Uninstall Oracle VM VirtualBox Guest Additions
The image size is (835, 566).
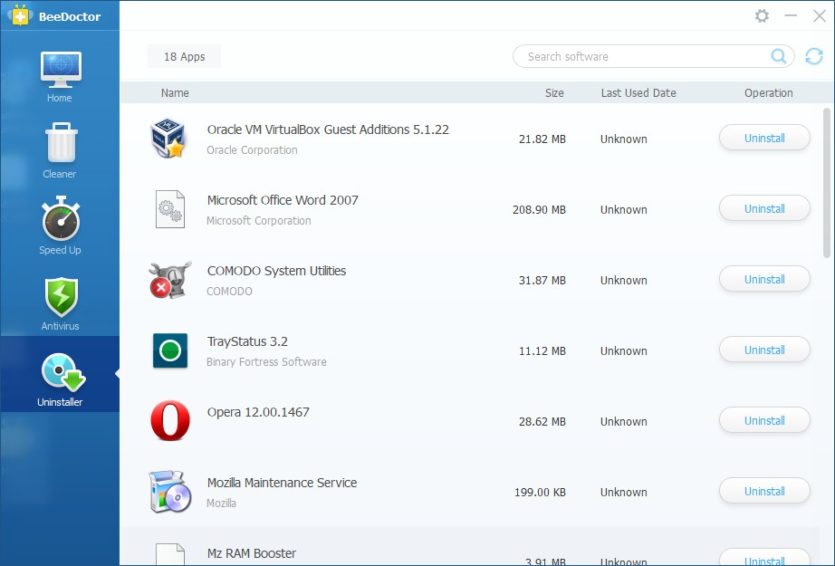764,138
